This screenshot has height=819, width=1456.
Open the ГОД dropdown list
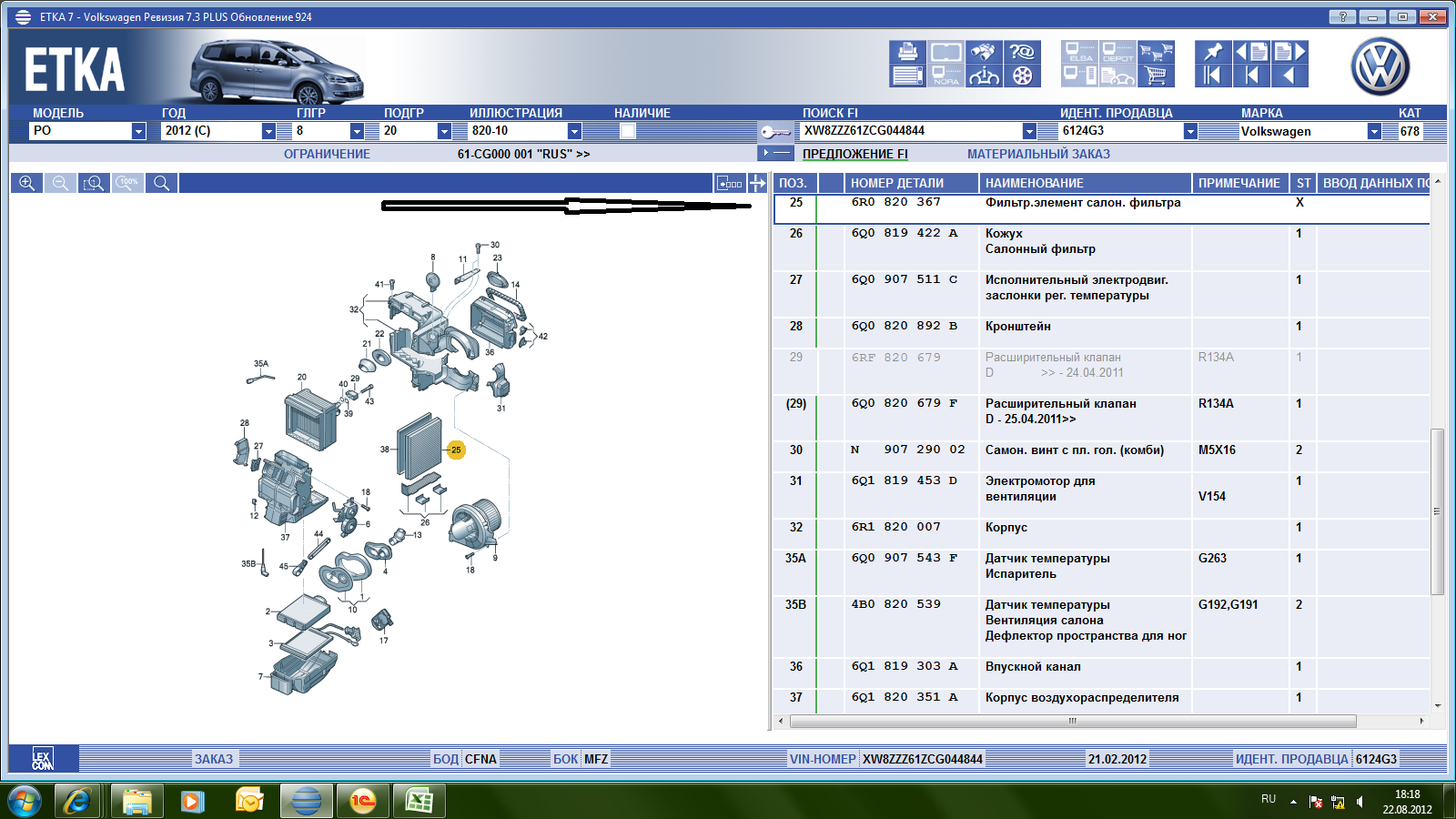coord(268,131)
